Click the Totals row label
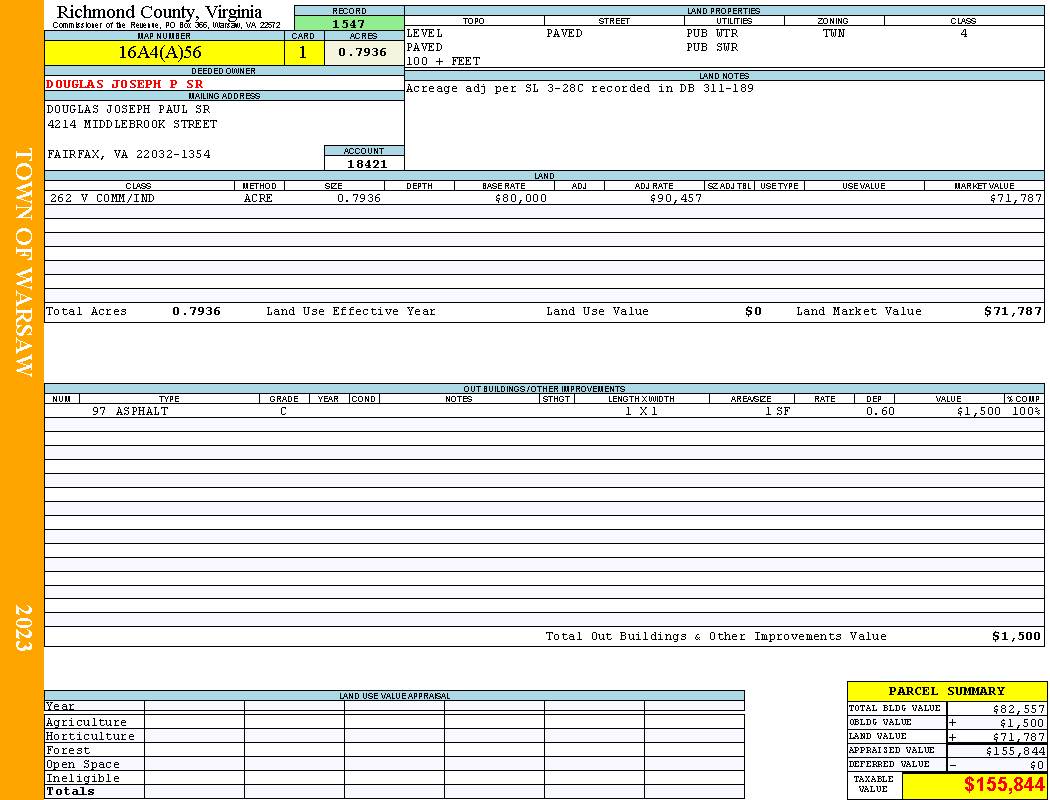Image resolution: width=1050 pixels, height=800 pixels. pos(70,791)
